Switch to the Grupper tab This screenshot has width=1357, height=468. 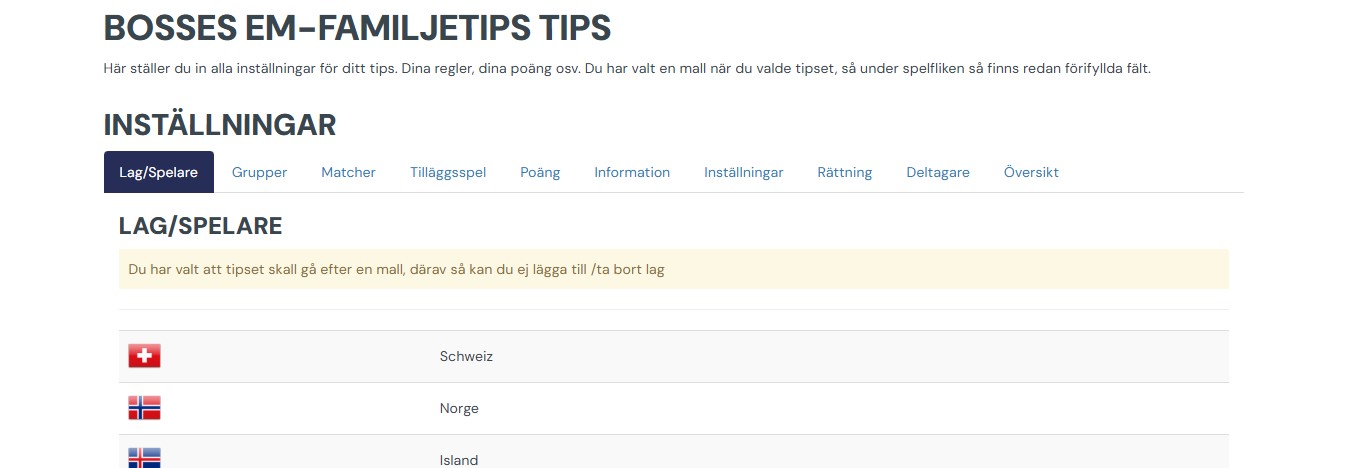259,172
